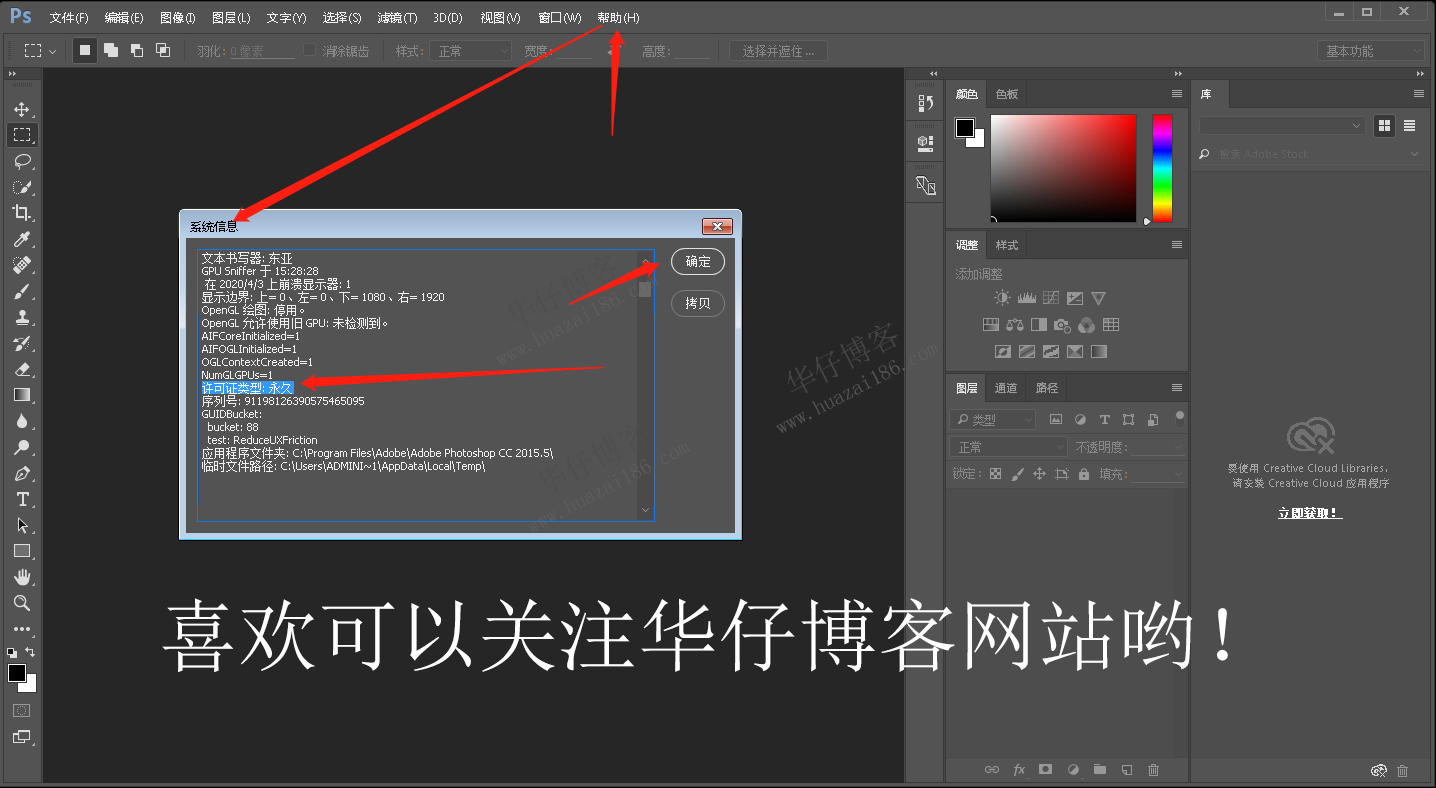Click the 选择并遮住 button
Viewport: 1436px width, 788px height.
(778, 51)
